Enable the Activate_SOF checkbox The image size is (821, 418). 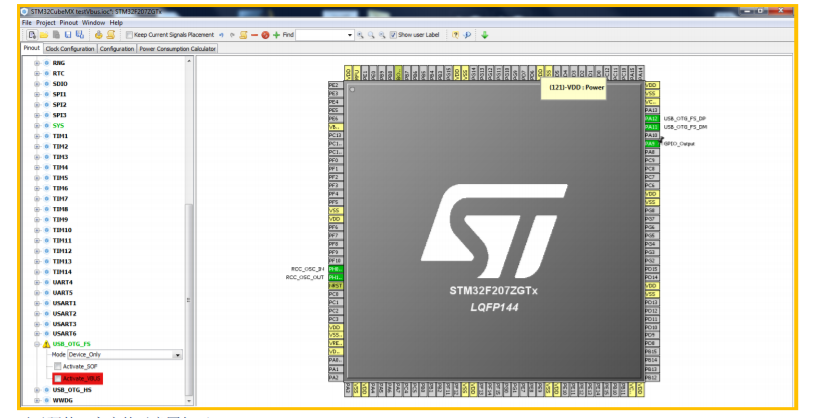click(x=58, y=366)
